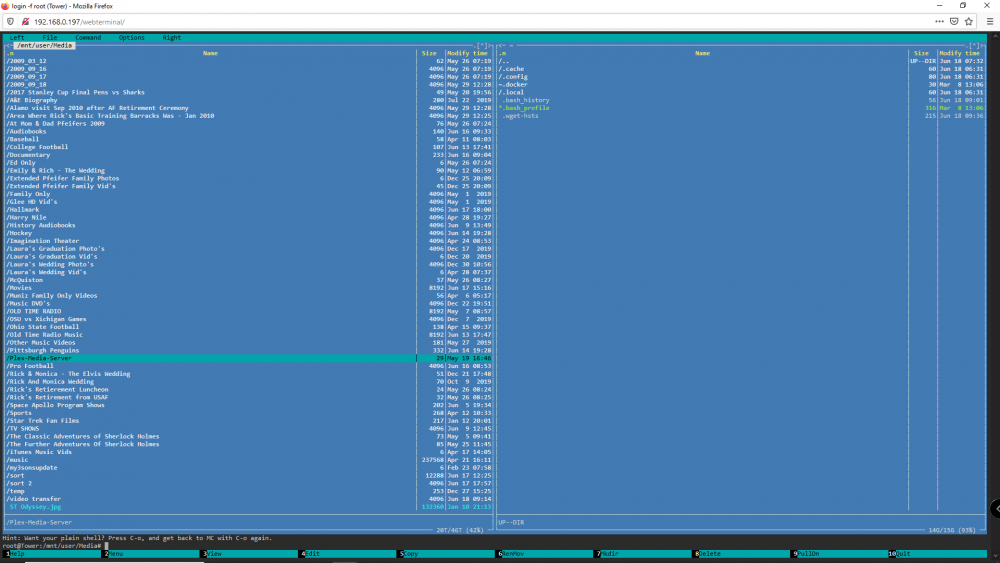Open the page actions three-dots menu

(x=939, y=21)
